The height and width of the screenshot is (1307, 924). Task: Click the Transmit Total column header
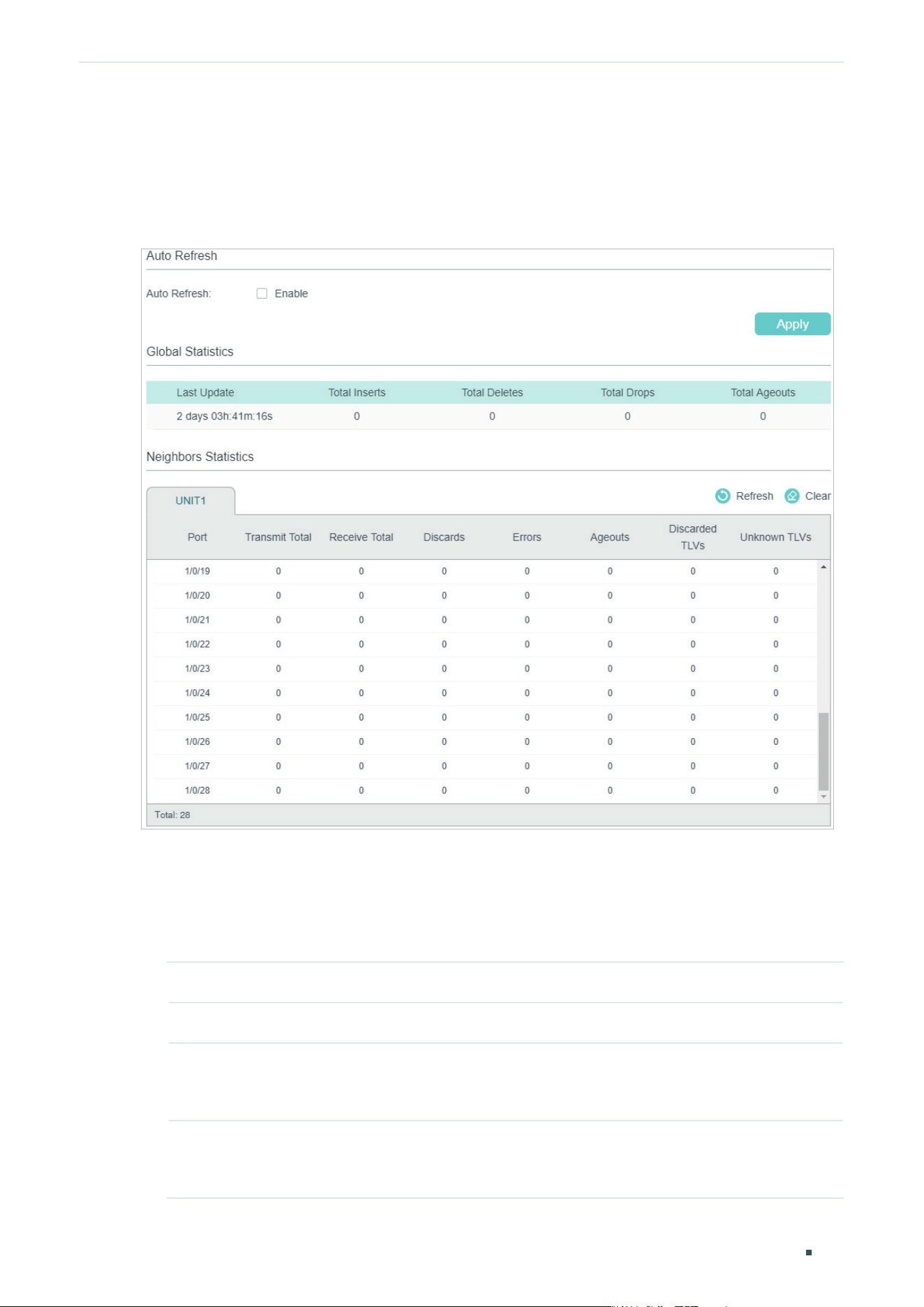278,537
